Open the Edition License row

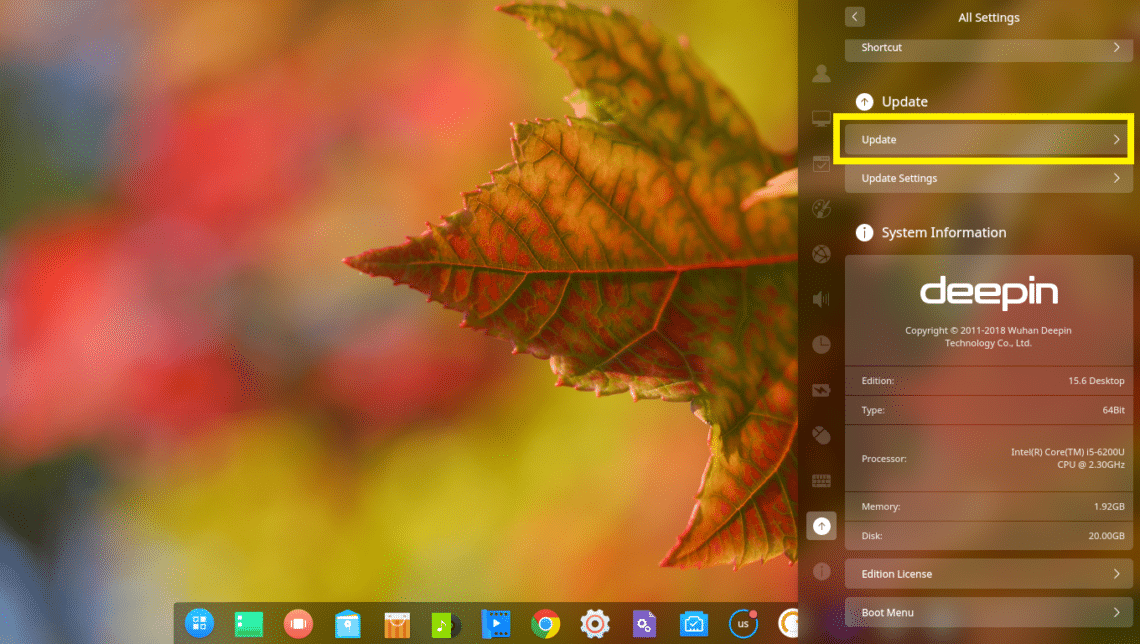(x=989, y=574)
